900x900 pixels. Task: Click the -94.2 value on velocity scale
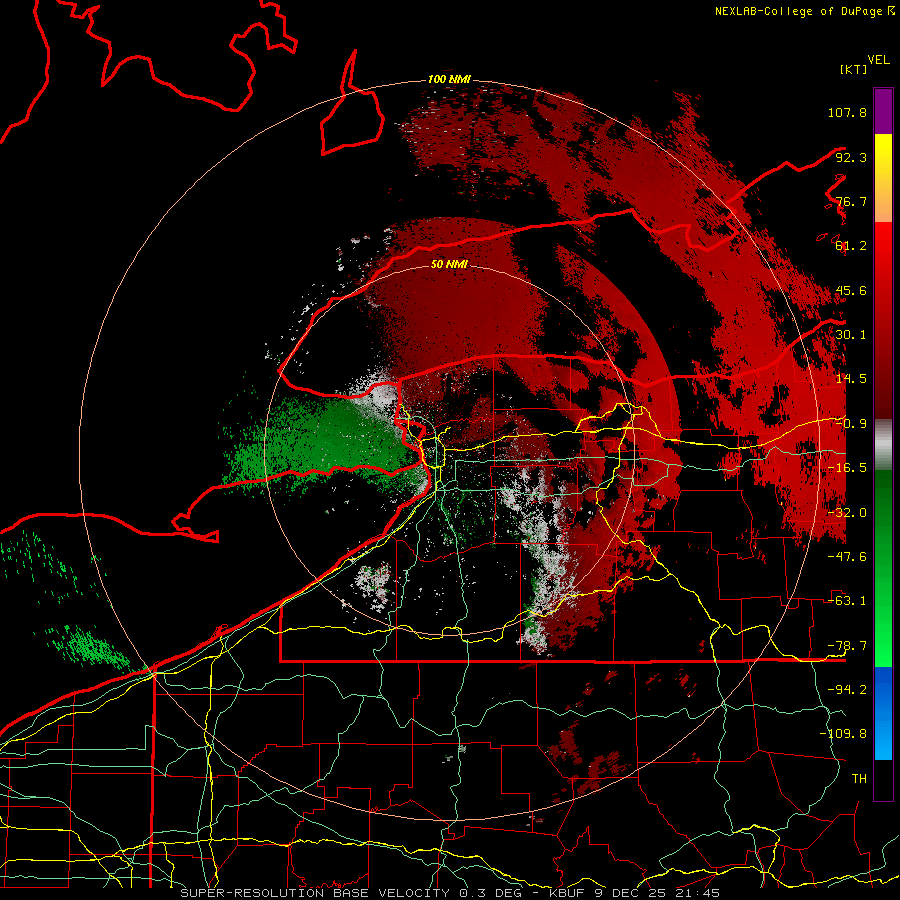(847, 689)
